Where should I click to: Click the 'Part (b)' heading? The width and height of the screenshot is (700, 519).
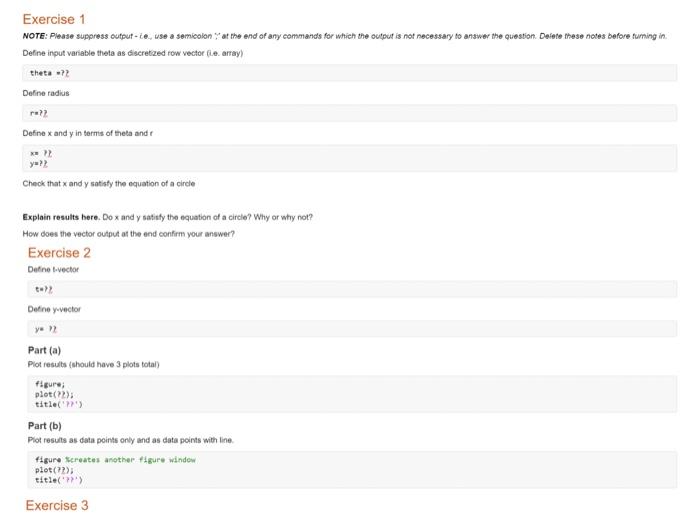[x=45, y=426]
